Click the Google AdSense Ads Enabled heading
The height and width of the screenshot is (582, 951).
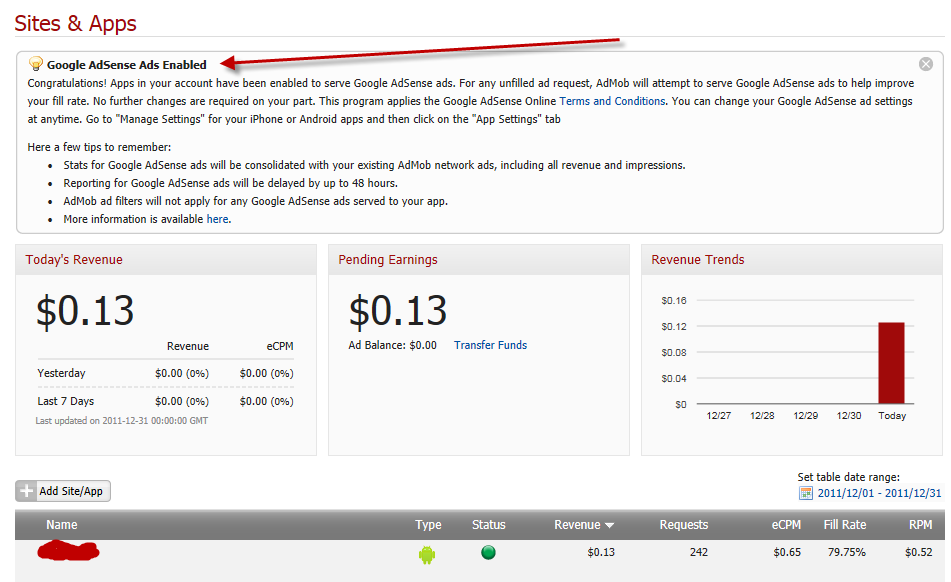127,65
